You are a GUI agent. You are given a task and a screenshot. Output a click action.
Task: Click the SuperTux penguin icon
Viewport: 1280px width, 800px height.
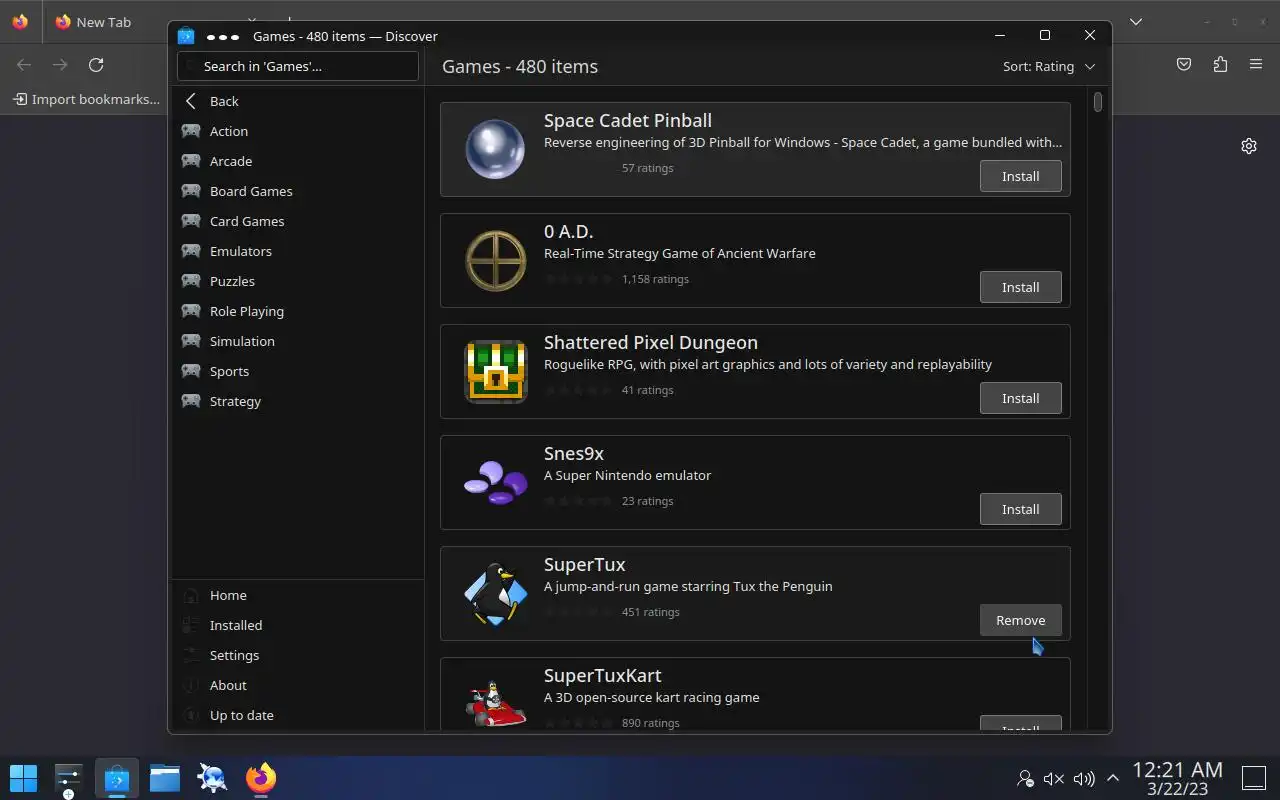point(495,593)
